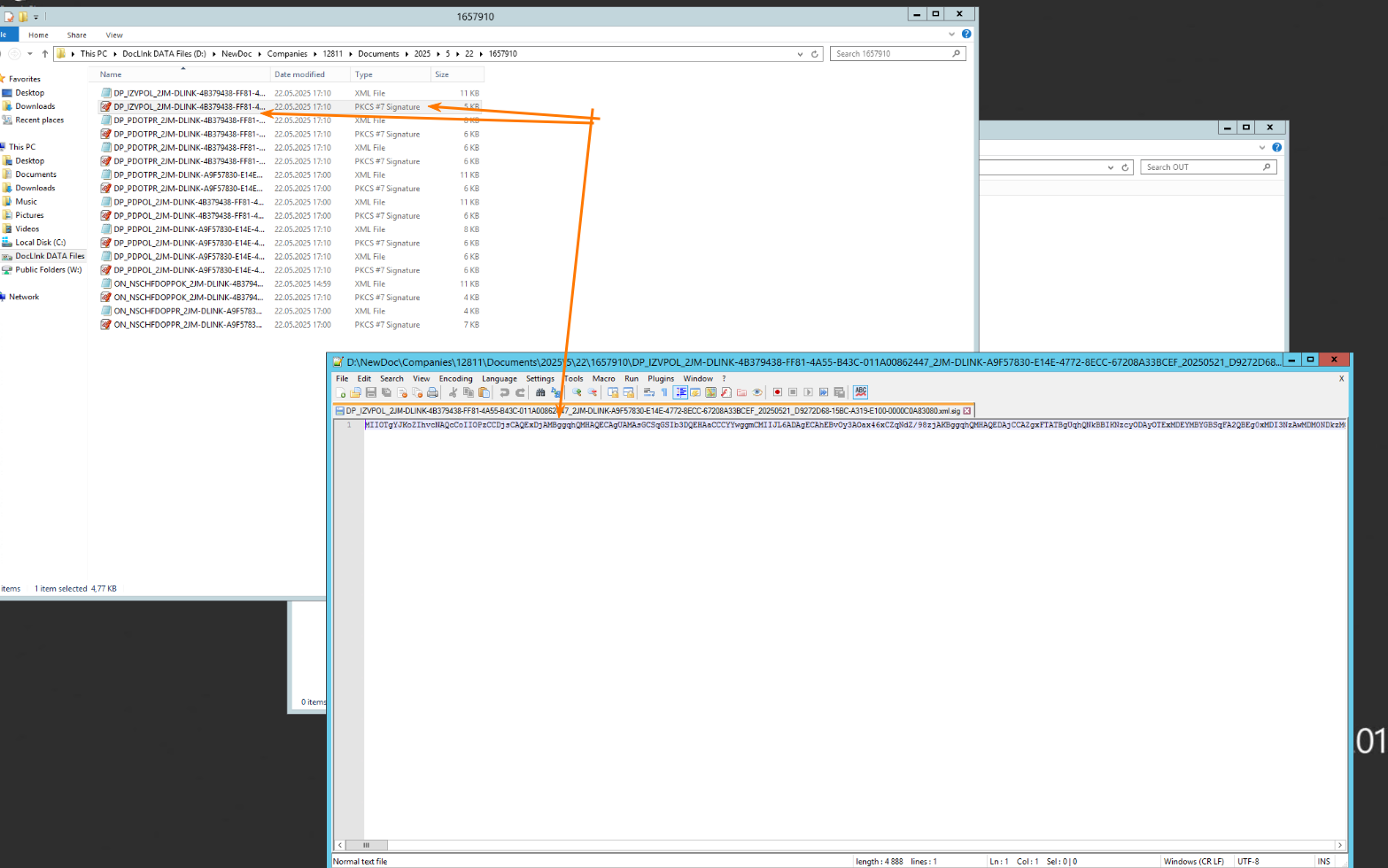
Task: Close the .xml.sig document tab
Action: 967,411
